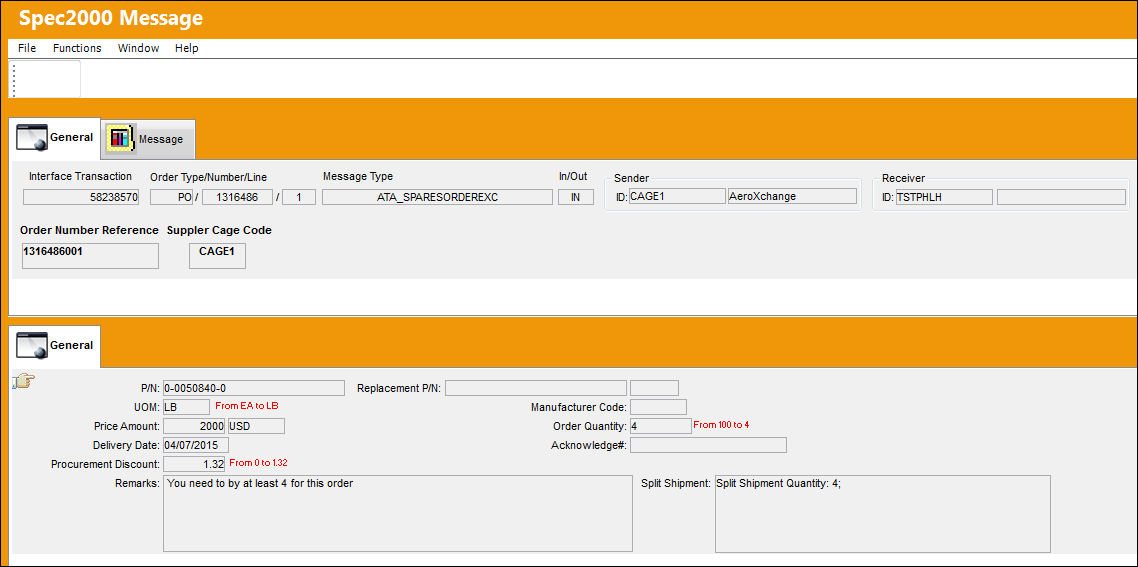Screen dimensions: 1138x567
Task: Click the Suppler Cage Code box CAGE1
Action: [217, 256]
